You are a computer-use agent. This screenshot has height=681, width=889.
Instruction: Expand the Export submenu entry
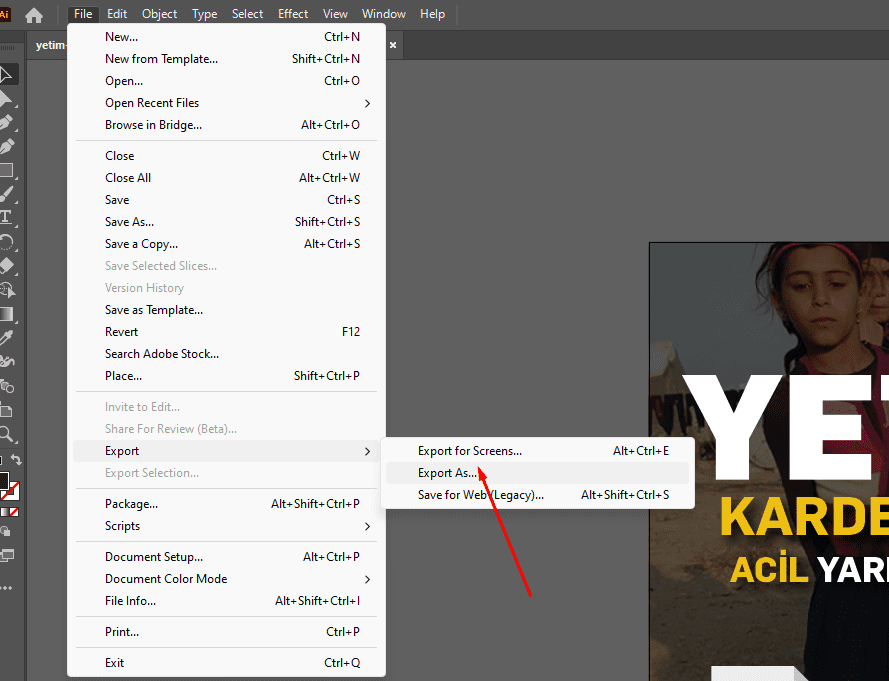226,451
